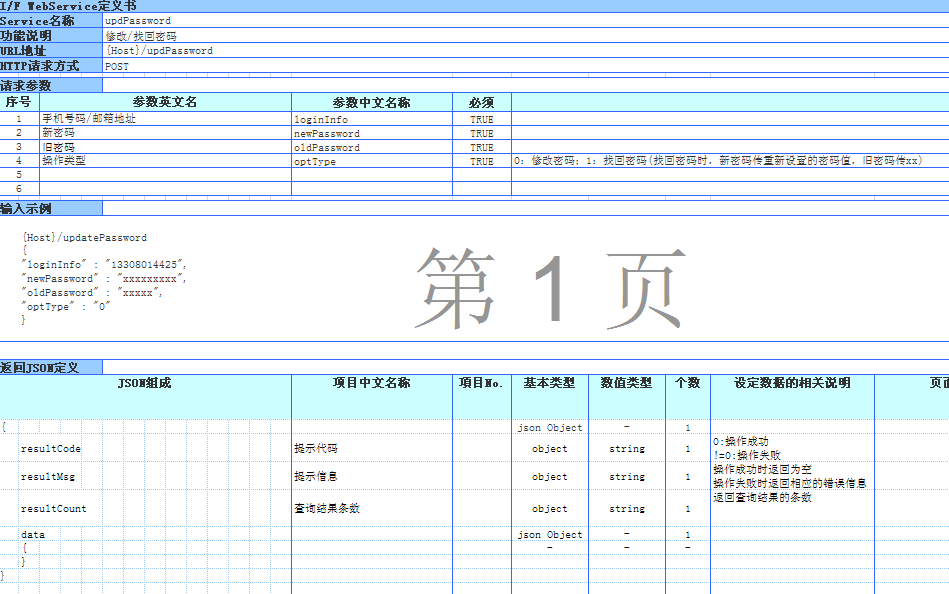This screenshot has width=949, height=594.
Task: Click the "oldPassword" : "xxxxx" example line
Action: coord(93,292)
